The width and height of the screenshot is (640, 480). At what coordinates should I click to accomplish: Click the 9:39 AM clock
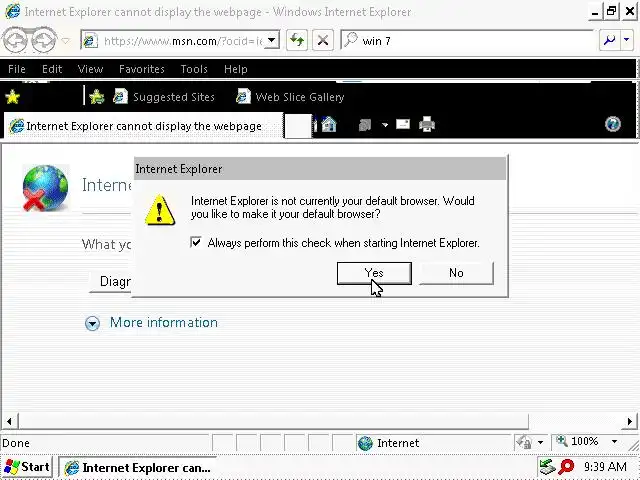coord(605,467)
